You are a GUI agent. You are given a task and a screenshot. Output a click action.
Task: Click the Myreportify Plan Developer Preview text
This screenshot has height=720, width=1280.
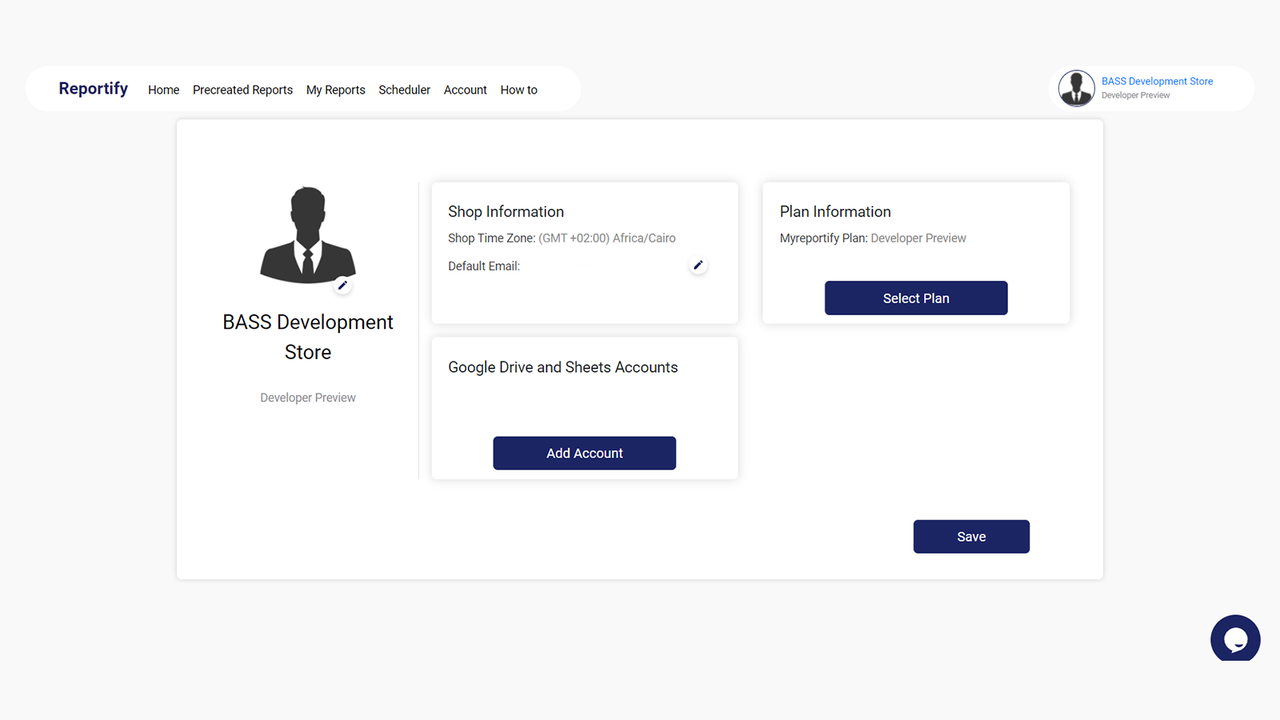[873, 238]
